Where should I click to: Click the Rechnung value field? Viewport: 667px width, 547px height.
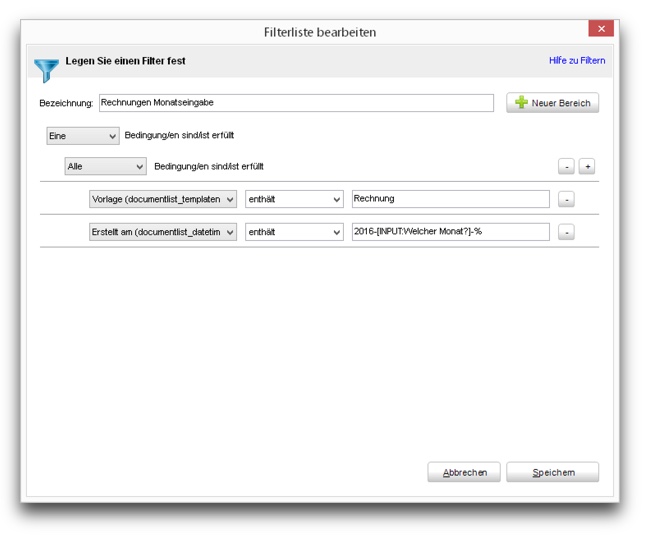point(451,199)
